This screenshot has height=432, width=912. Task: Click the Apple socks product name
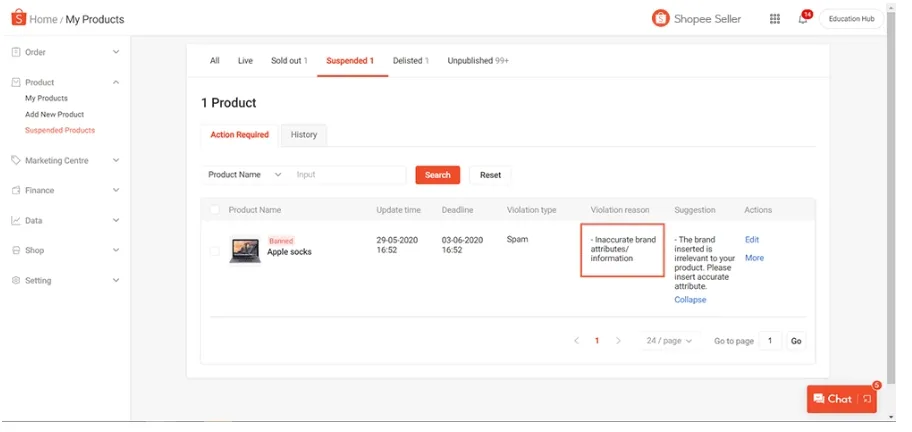pyautogui.click(x=289, y=252)
